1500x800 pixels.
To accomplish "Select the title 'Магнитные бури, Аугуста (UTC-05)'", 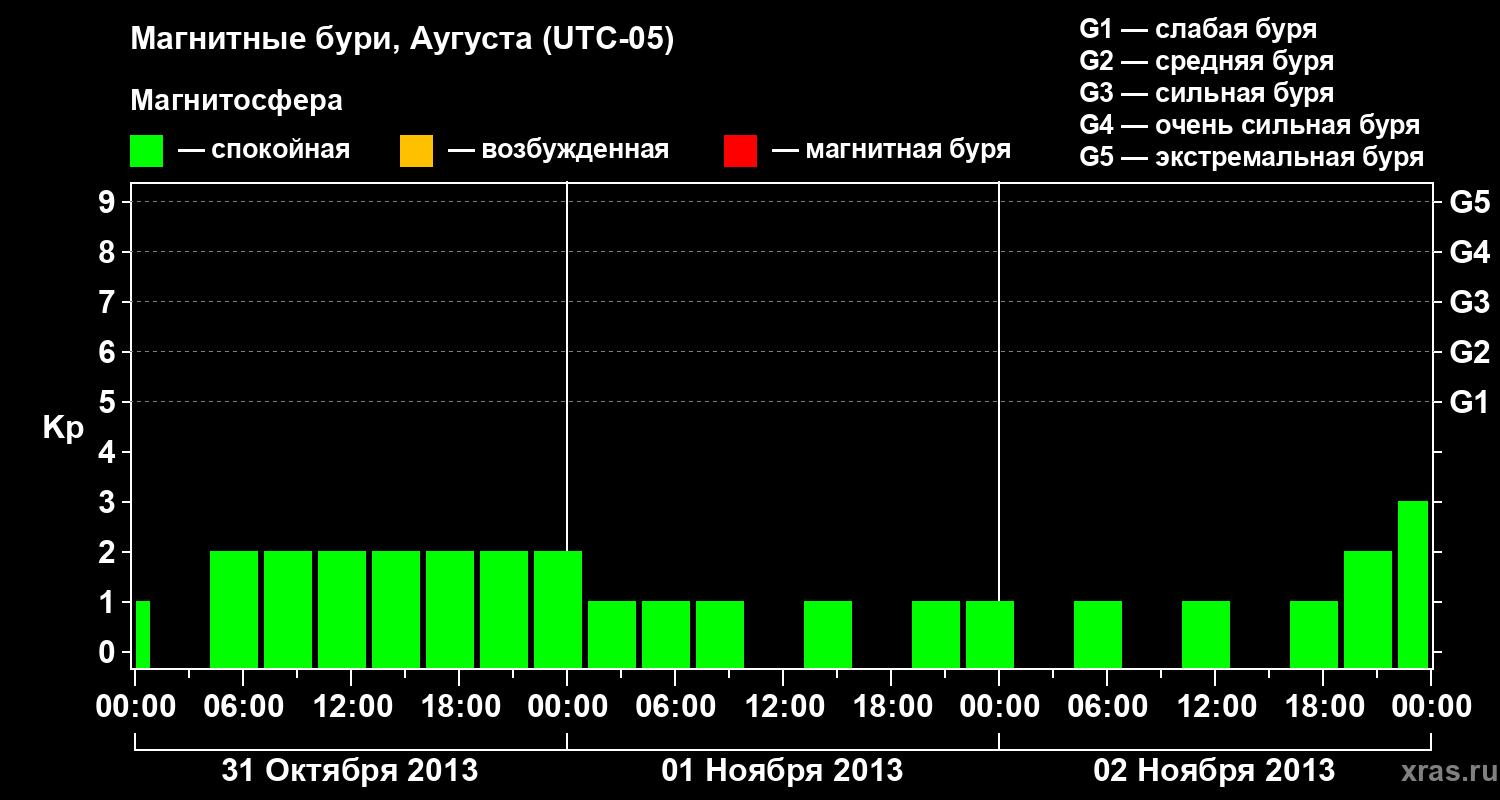I will click(x=402, y=40).
